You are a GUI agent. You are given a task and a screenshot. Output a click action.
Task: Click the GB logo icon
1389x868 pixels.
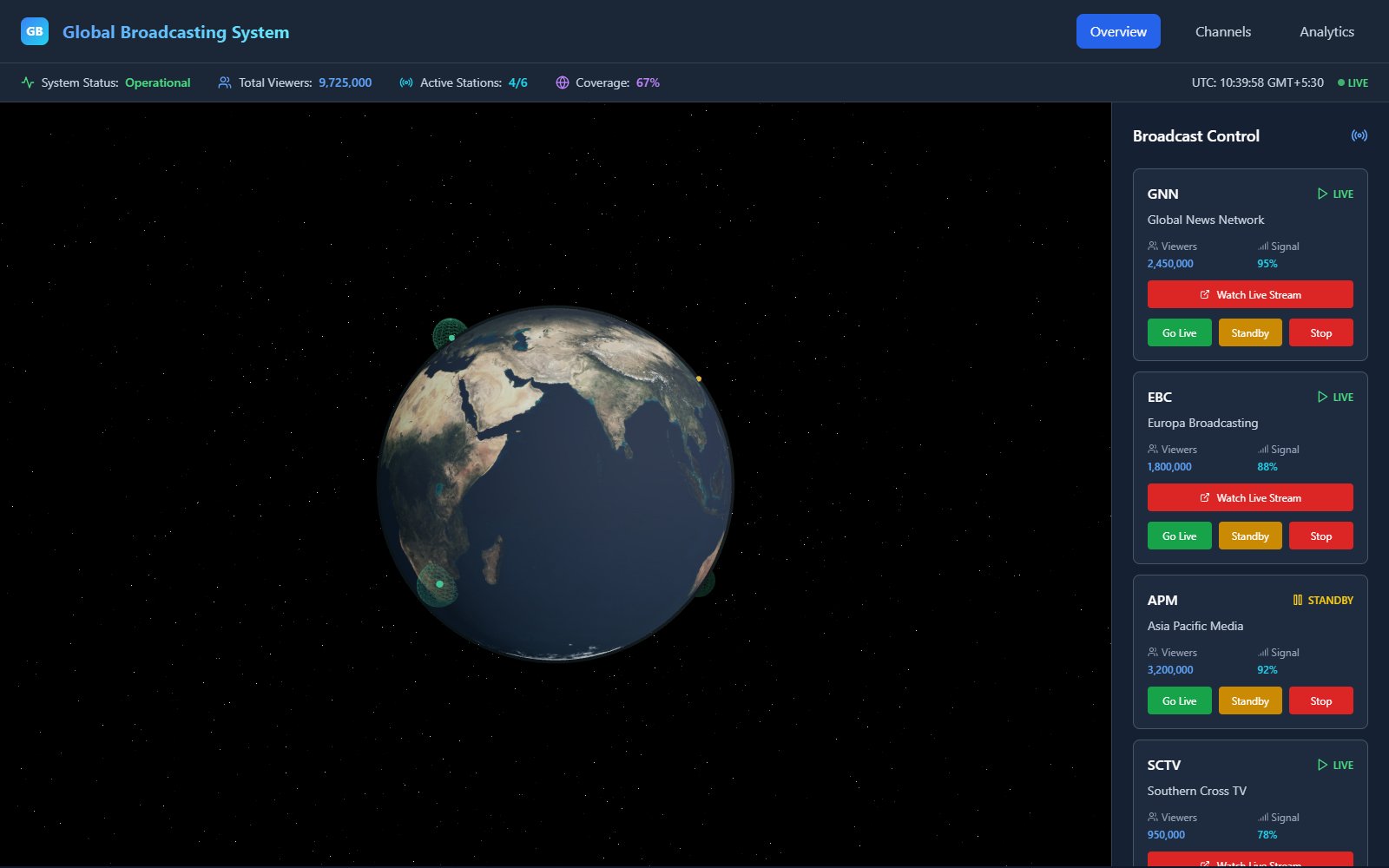(x=35, y=31)
